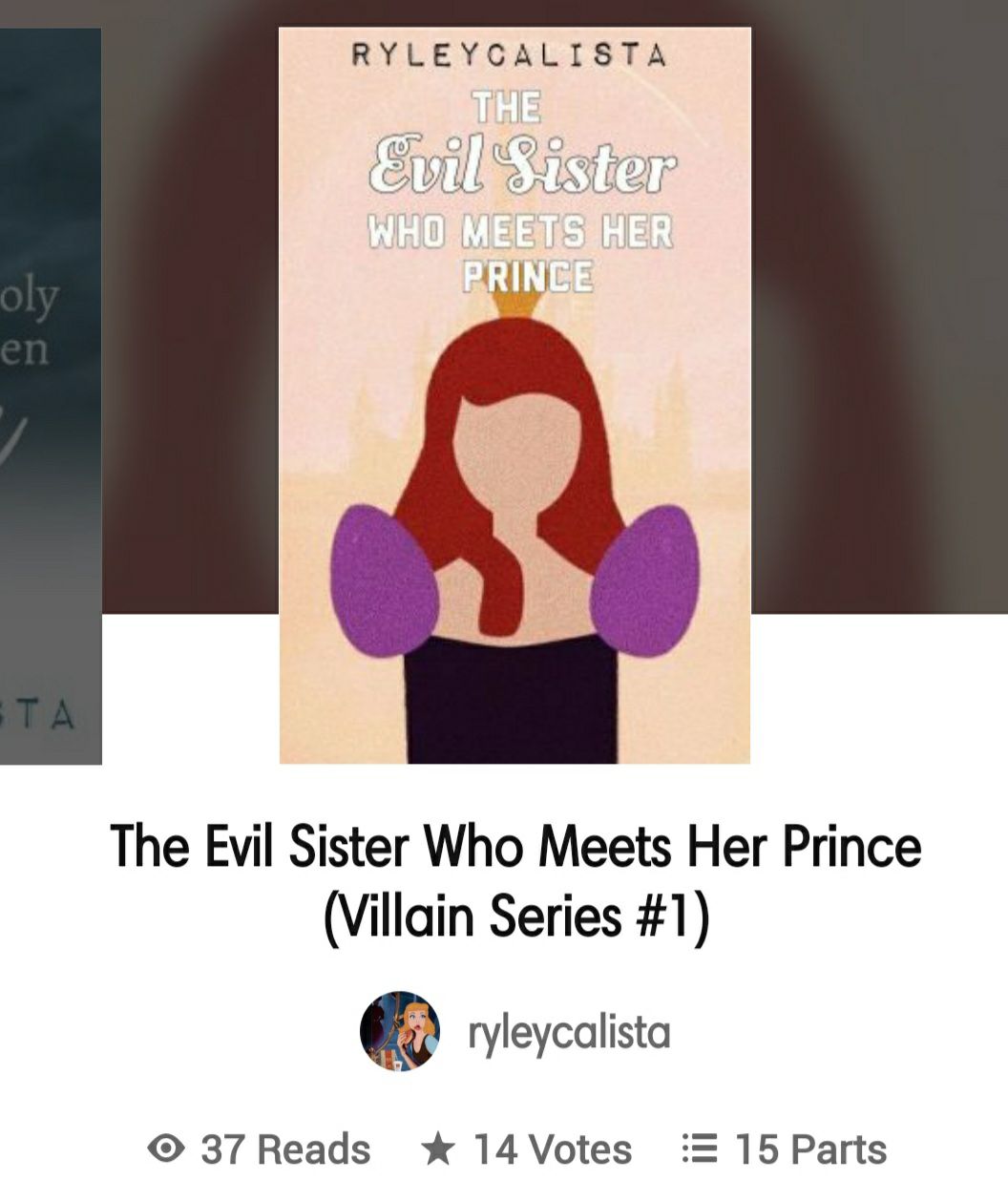
Task: Open ryleycalista's round profile avatar
Action: [400, 1031]
